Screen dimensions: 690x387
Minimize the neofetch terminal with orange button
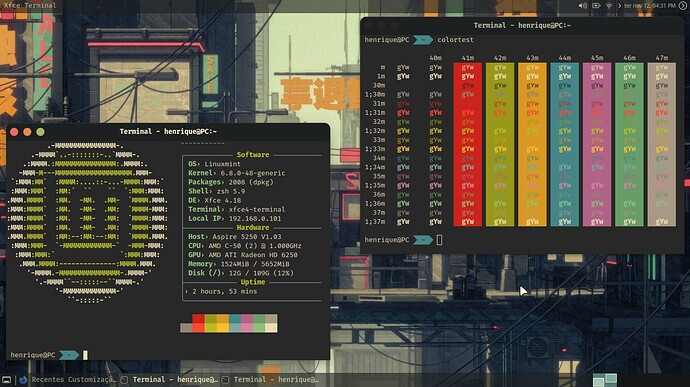click(27, 132)
